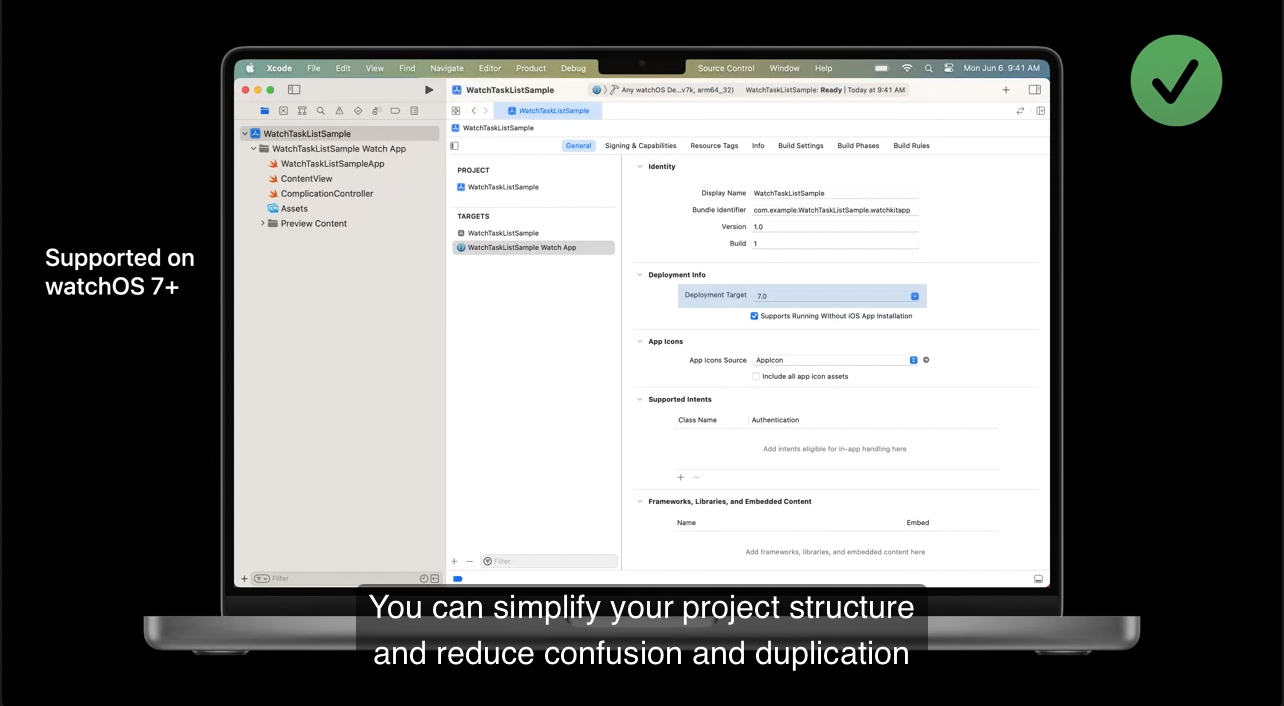This screenshot has width=1284, height=706.
Task: Toggle the debug area button at bottom right
Action: (x=1038, y=579)
